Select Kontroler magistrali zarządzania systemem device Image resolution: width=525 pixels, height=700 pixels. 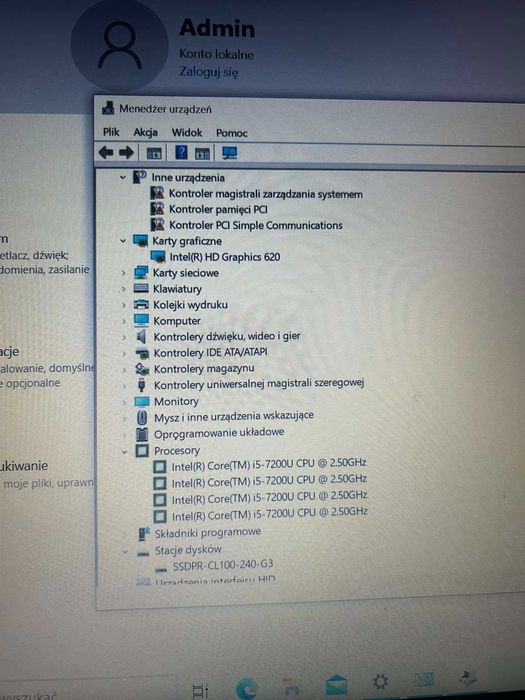[x=266, y=194]
